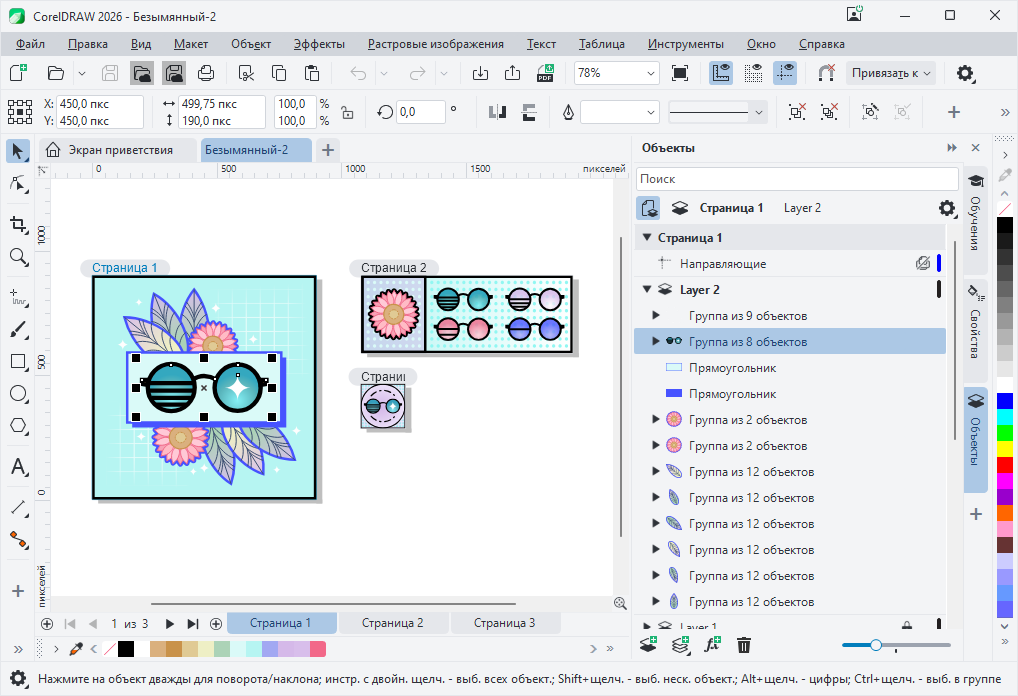Click the Copy icon in toolbar
The image size is (1018, 696).
click(279, 73)
